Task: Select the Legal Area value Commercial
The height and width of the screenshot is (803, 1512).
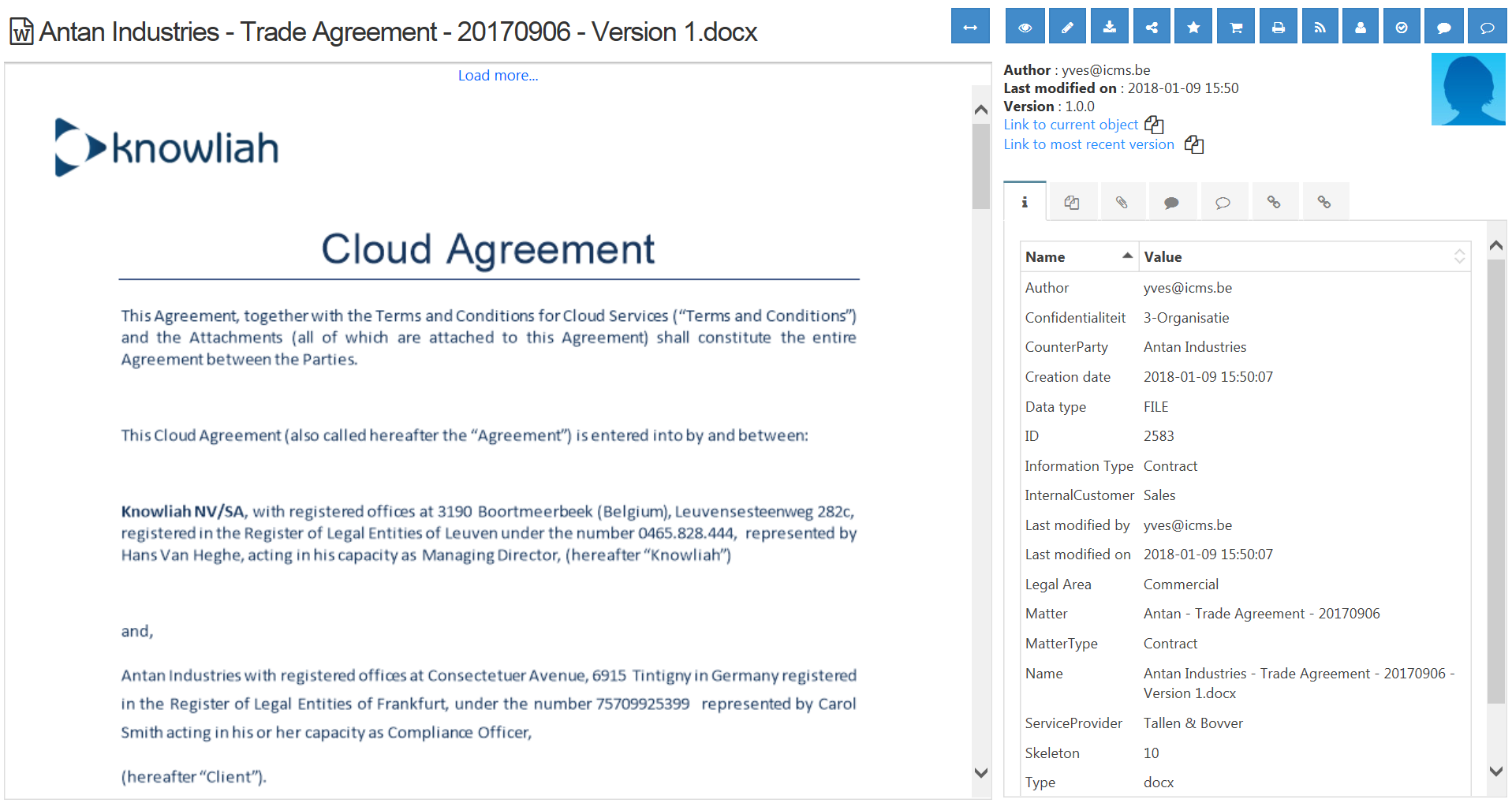Action: pos(1181,585)
